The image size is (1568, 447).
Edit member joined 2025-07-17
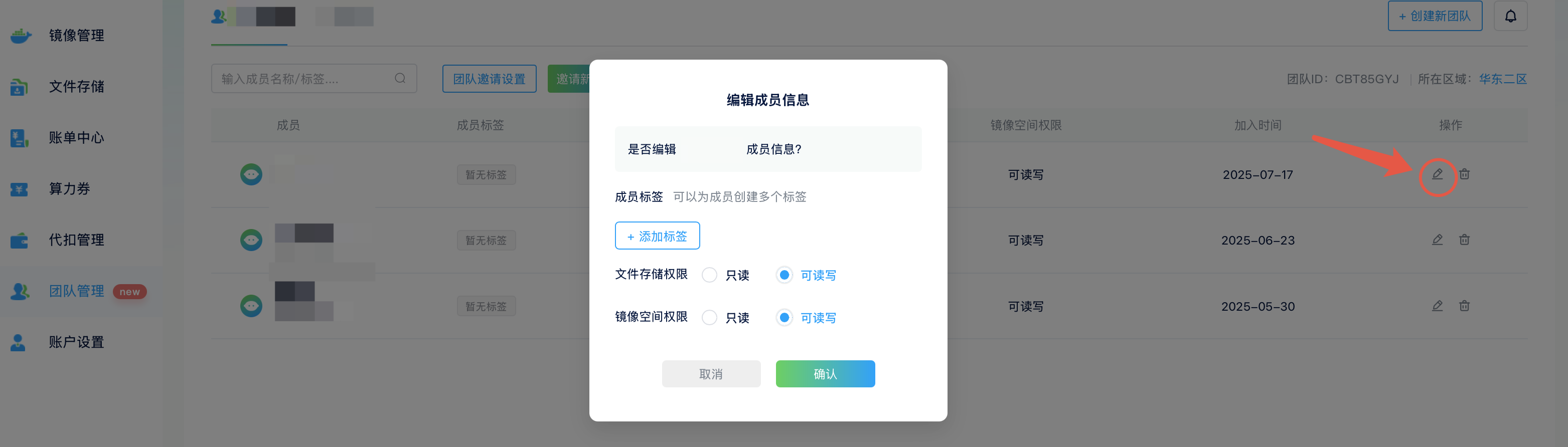tap(1437, 174)
